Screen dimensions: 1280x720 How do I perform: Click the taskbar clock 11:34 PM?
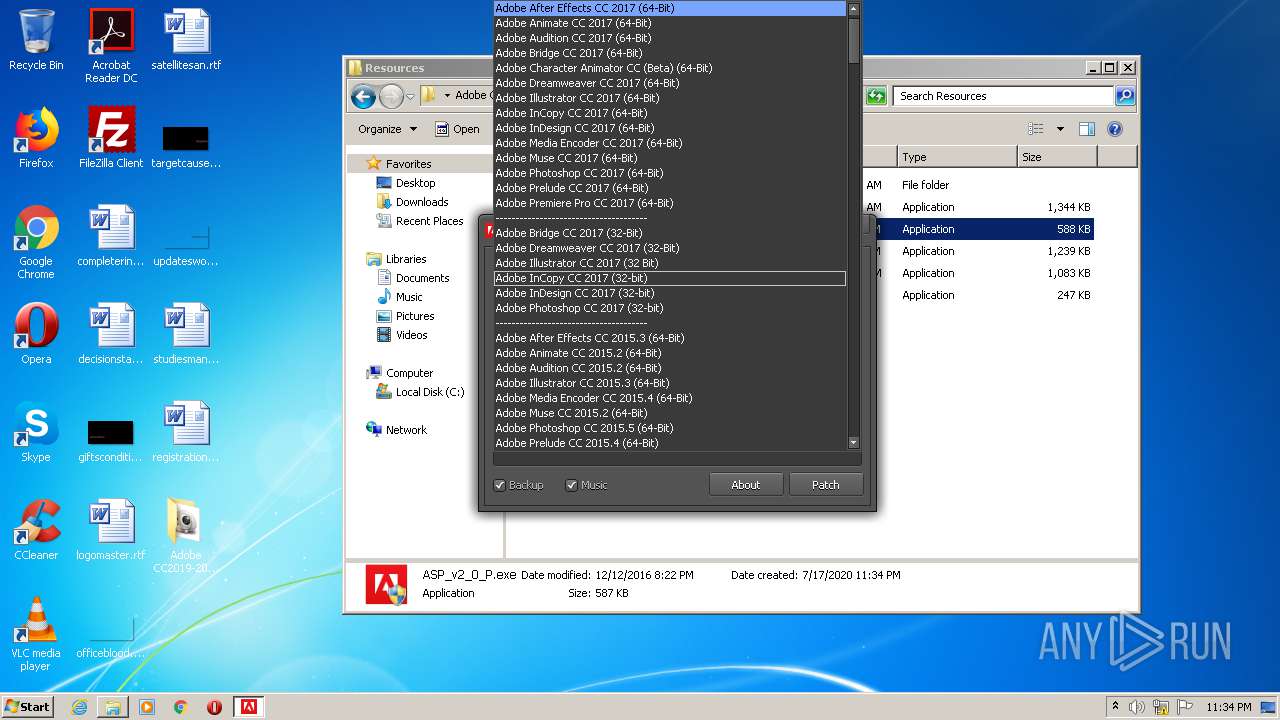tap(1229, 707)
